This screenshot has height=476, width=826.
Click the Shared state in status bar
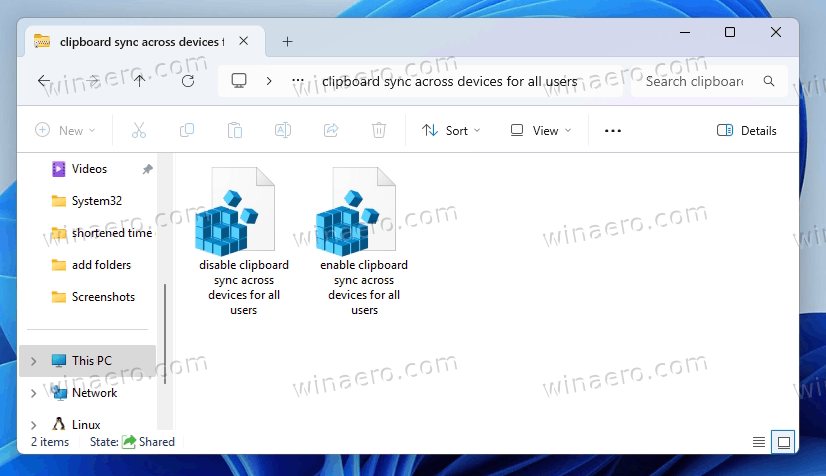148,442
